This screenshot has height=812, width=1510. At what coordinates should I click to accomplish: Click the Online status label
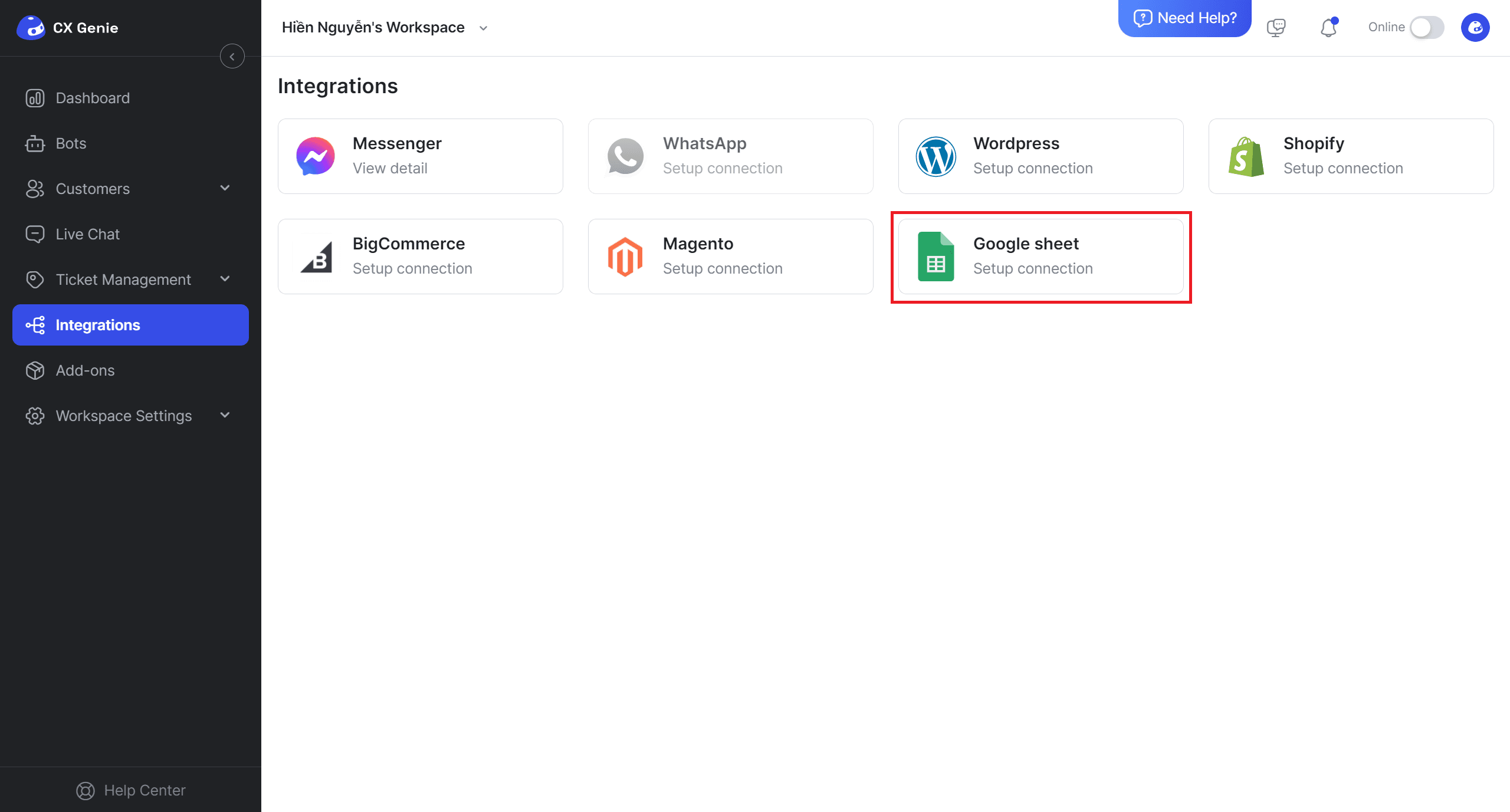[1386, 27]
